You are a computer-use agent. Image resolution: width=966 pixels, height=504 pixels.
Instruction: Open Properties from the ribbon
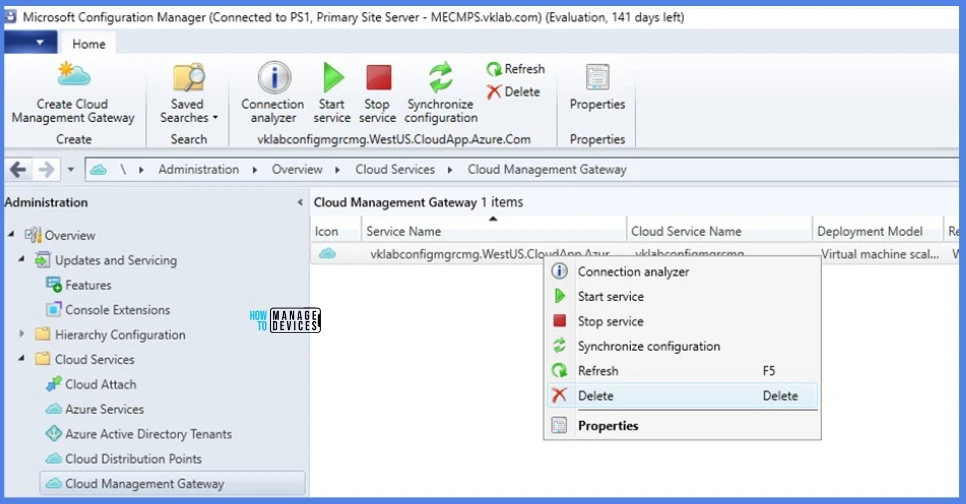[597, 88]
